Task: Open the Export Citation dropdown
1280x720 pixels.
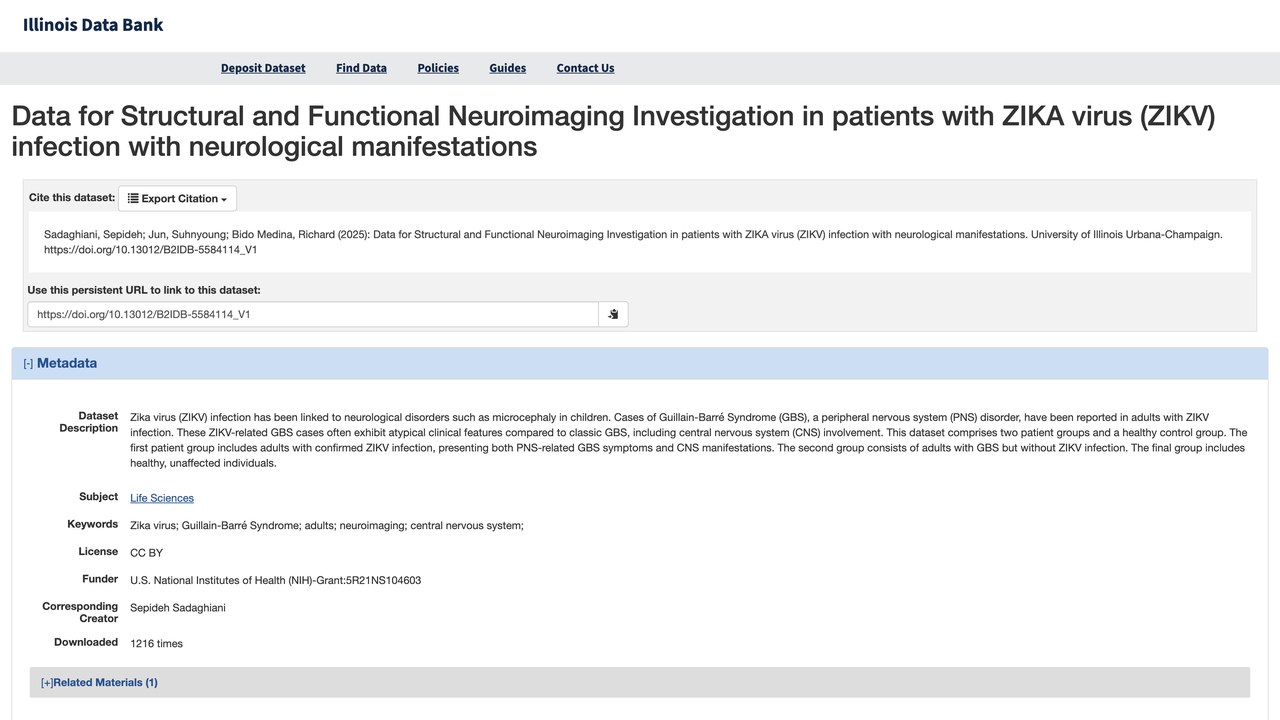Action: point(177,198)
